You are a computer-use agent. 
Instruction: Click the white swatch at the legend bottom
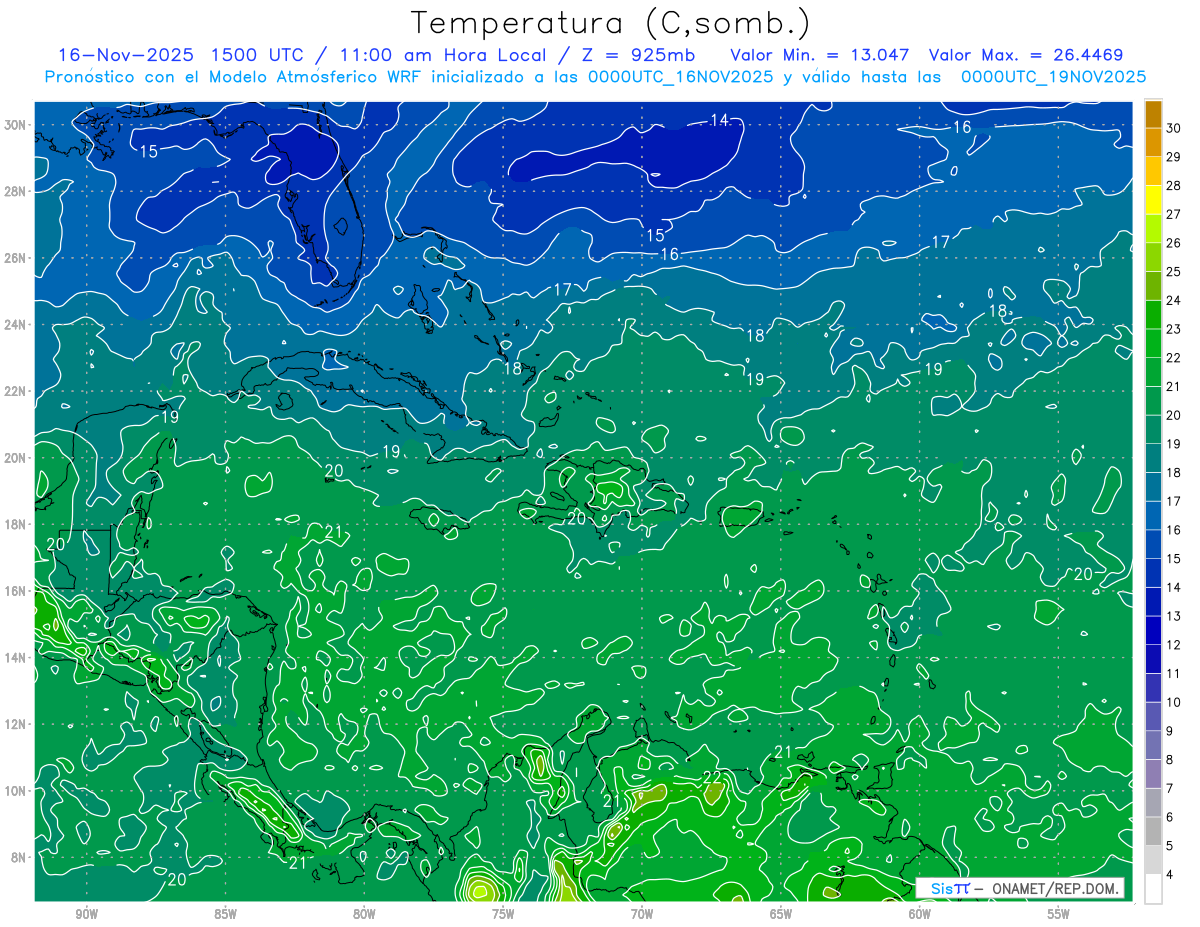coord(1153,888)
